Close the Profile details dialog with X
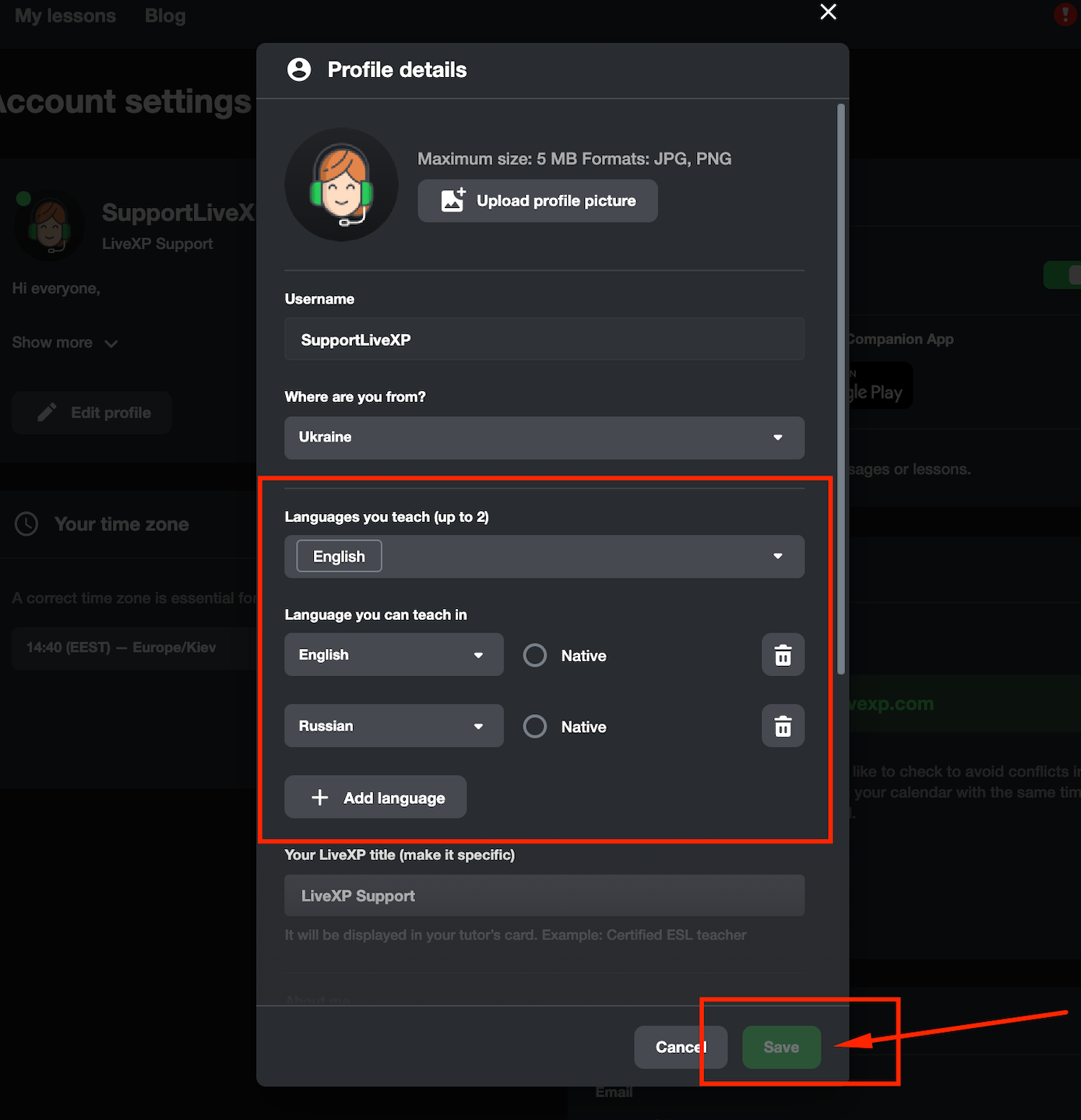Image resolution: width=1081 pixels, height=1120 pixels. [x=828, y=12]
